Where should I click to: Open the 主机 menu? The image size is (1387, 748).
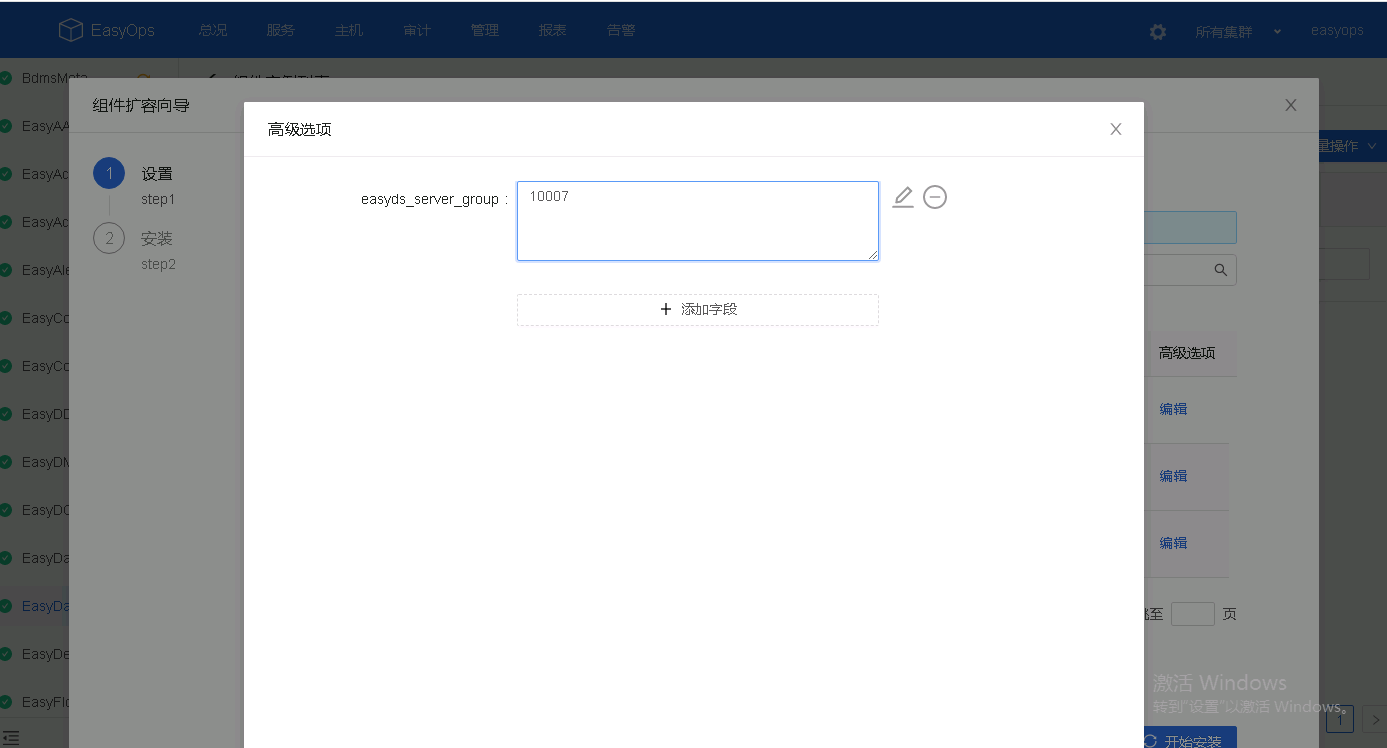(349, 30)
